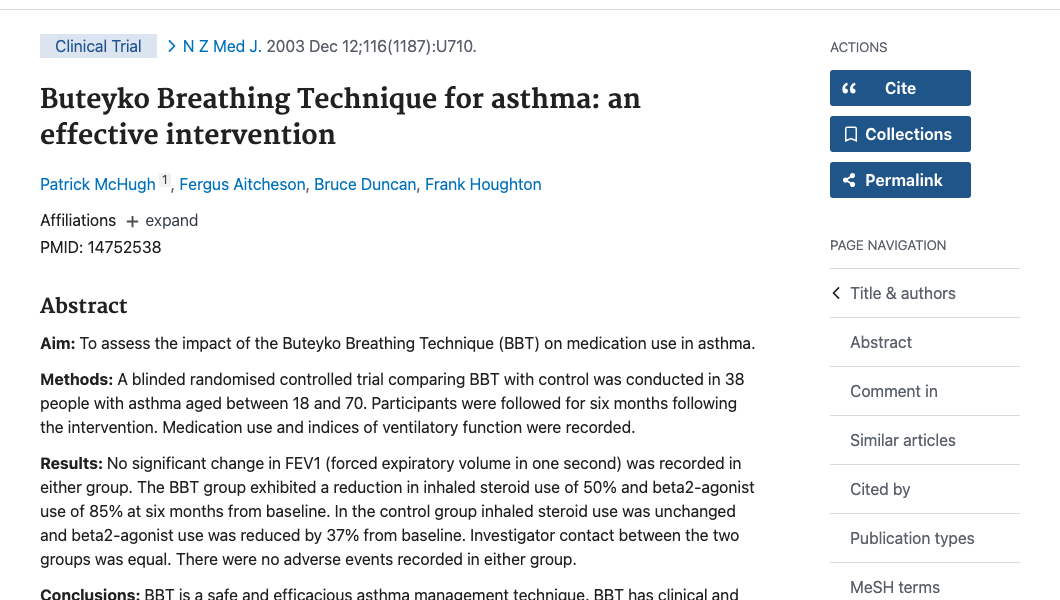
Task: Select the Clinical Trial publication type label
Action: coord(98,46)
